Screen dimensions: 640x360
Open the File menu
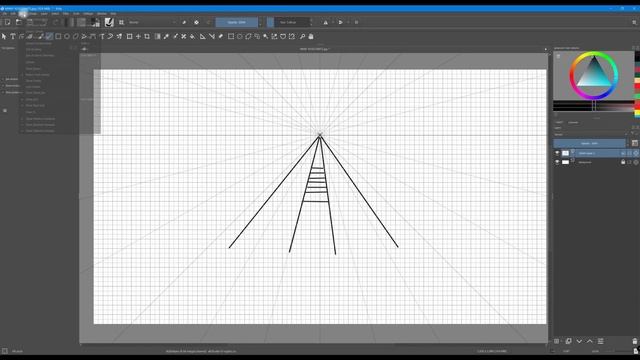pyautogui.click(x=4, y=13)
